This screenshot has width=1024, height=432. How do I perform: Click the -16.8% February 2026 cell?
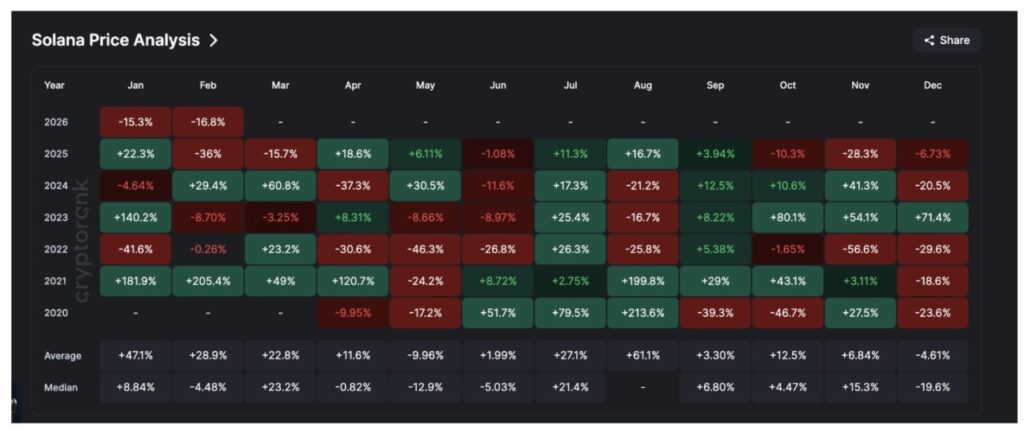[208, 122]
